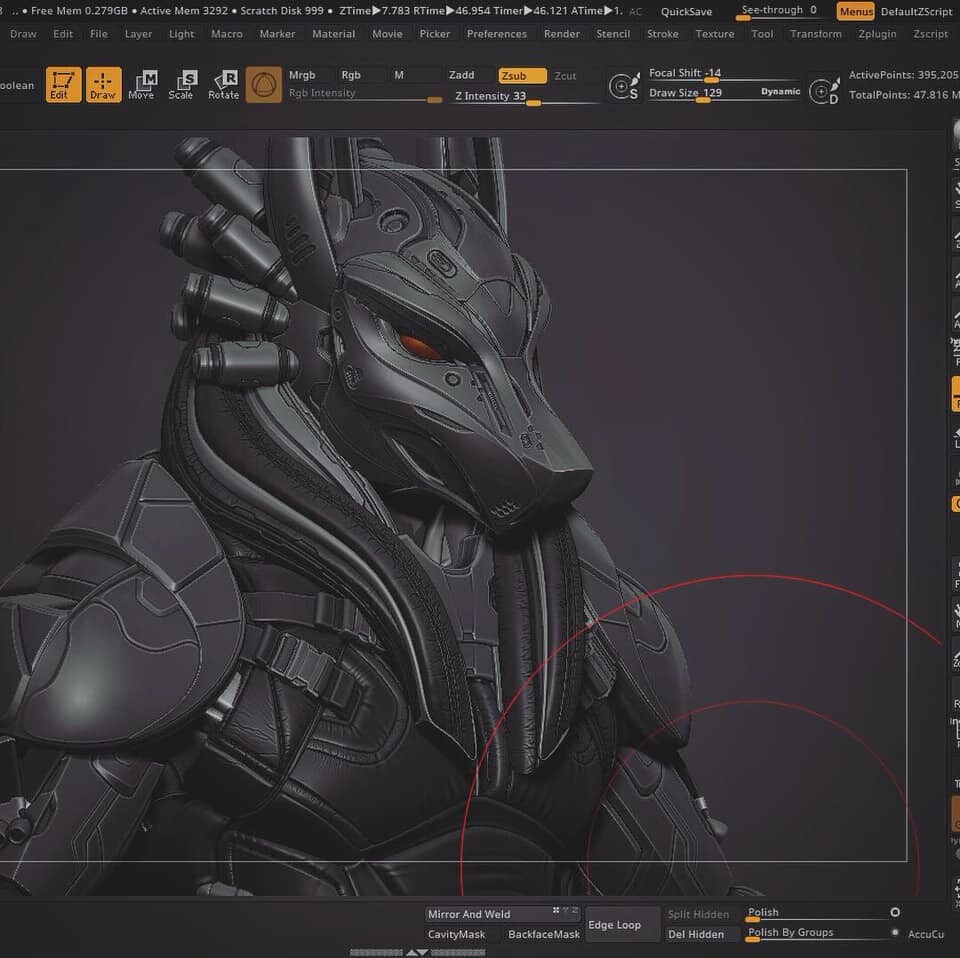Open the File menu
The width and height of the screenshot is (960, 958).
coord(99,34)
